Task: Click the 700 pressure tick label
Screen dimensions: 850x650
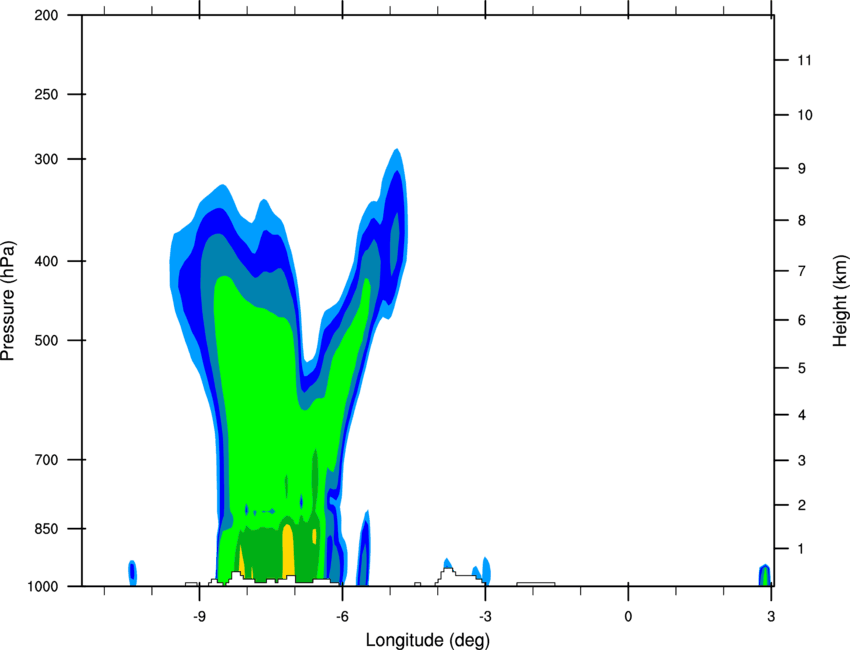Action: (46, 460)
